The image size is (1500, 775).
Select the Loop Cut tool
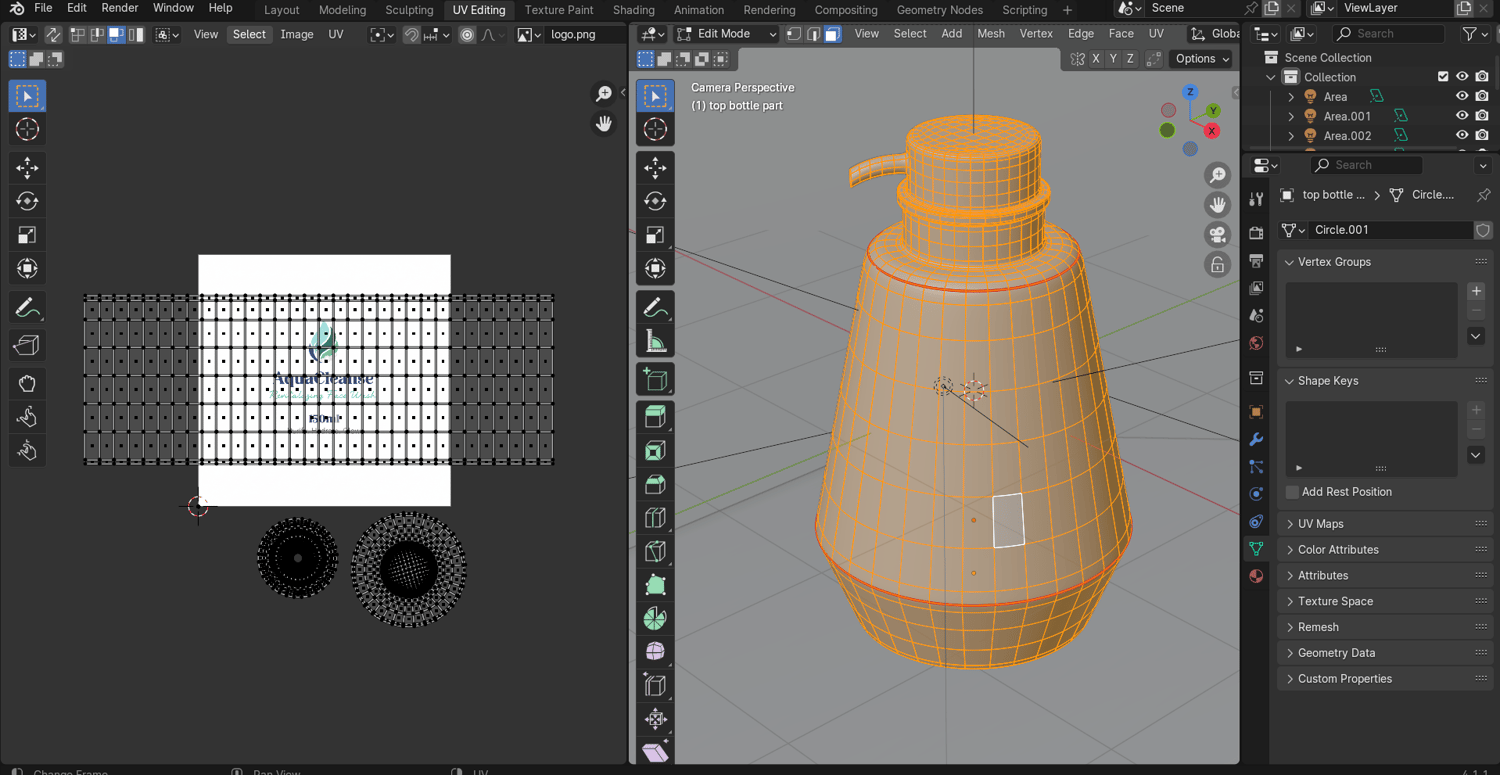(x=655, y=518)
